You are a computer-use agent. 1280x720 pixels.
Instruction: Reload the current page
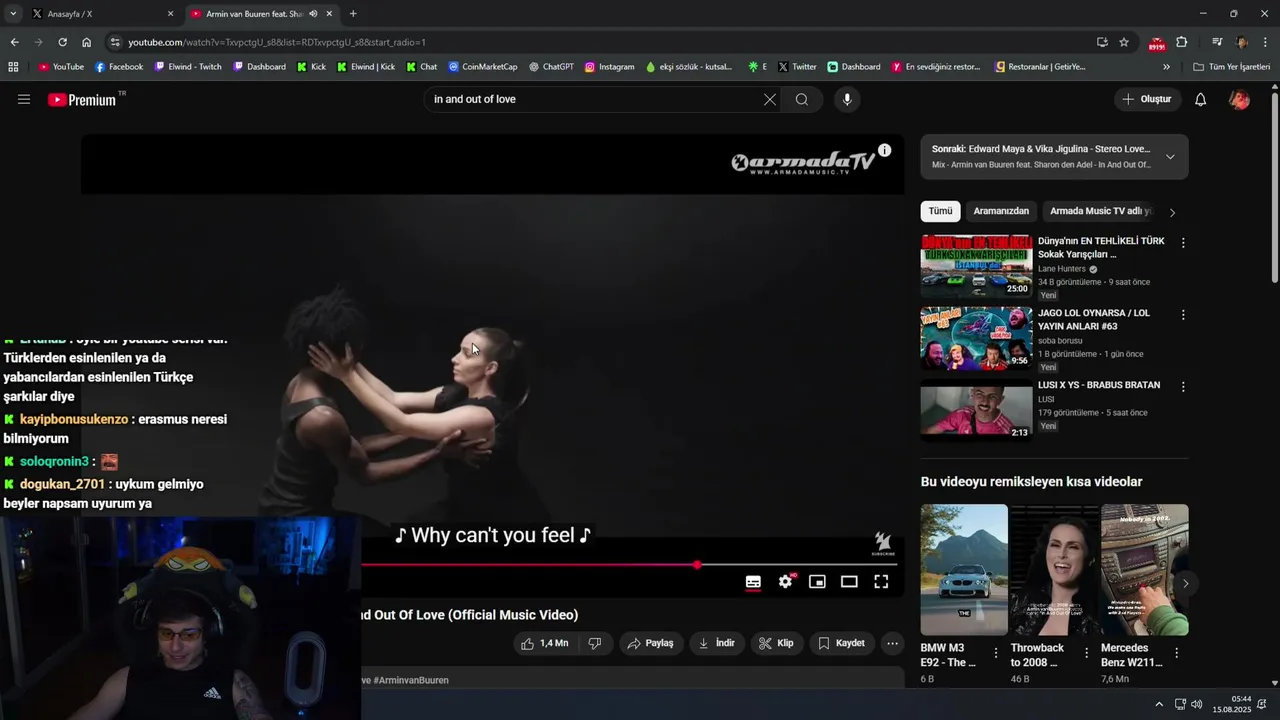click(62, 42)
